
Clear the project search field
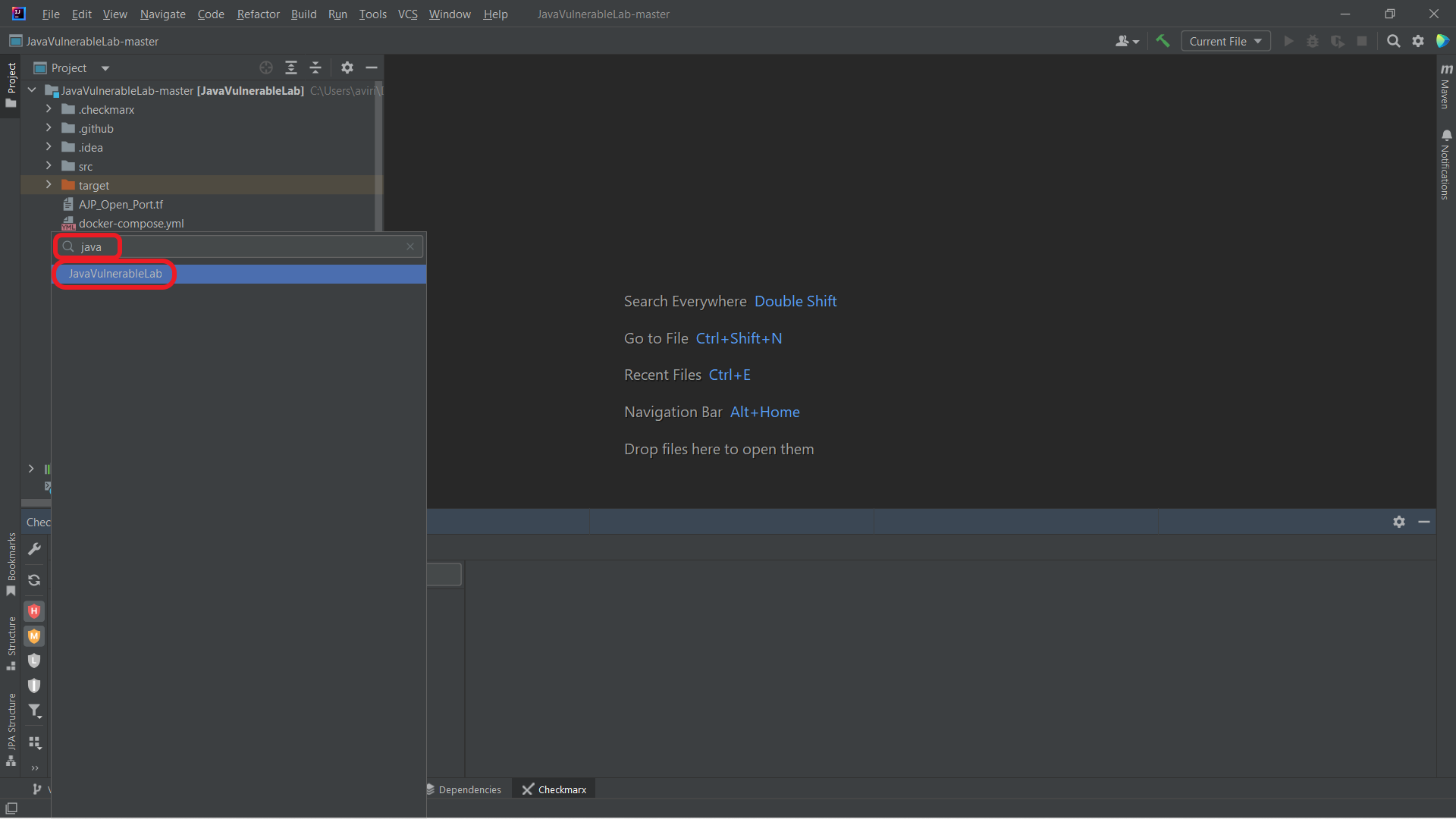click(410, 246)
